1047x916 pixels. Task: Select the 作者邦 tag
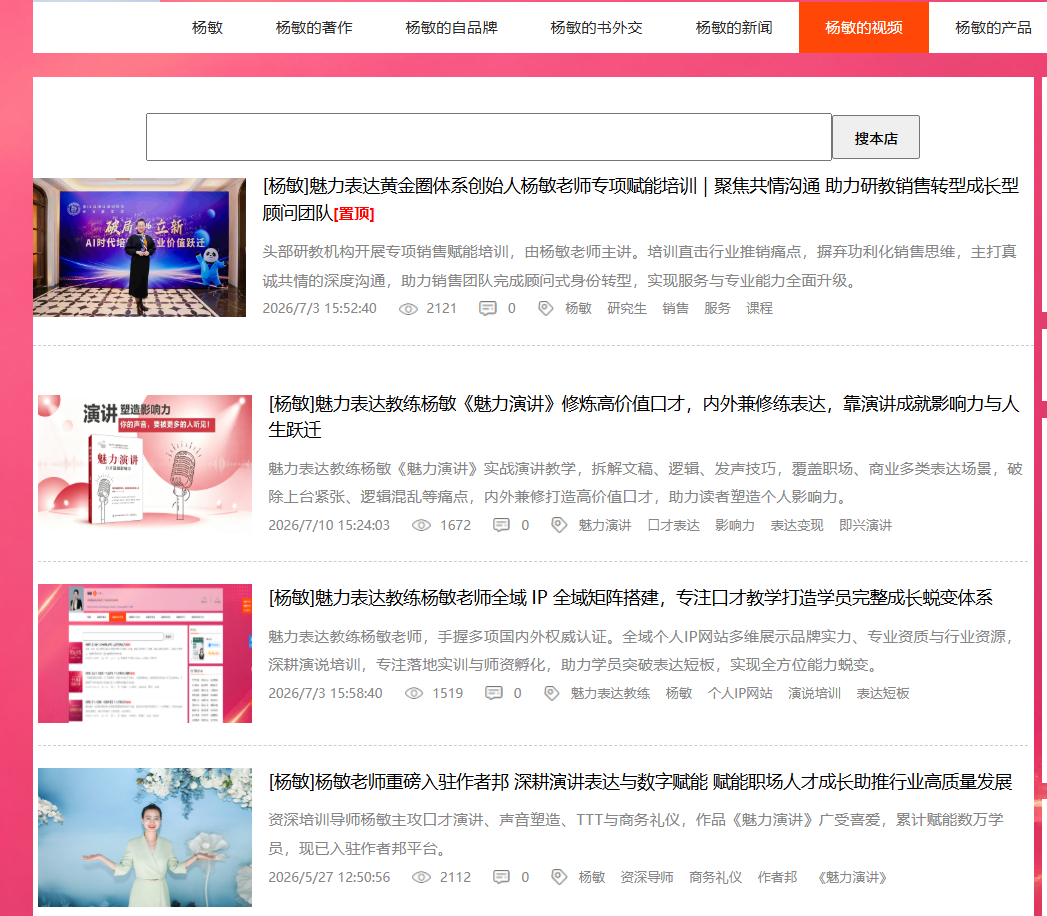coord(777,877)
